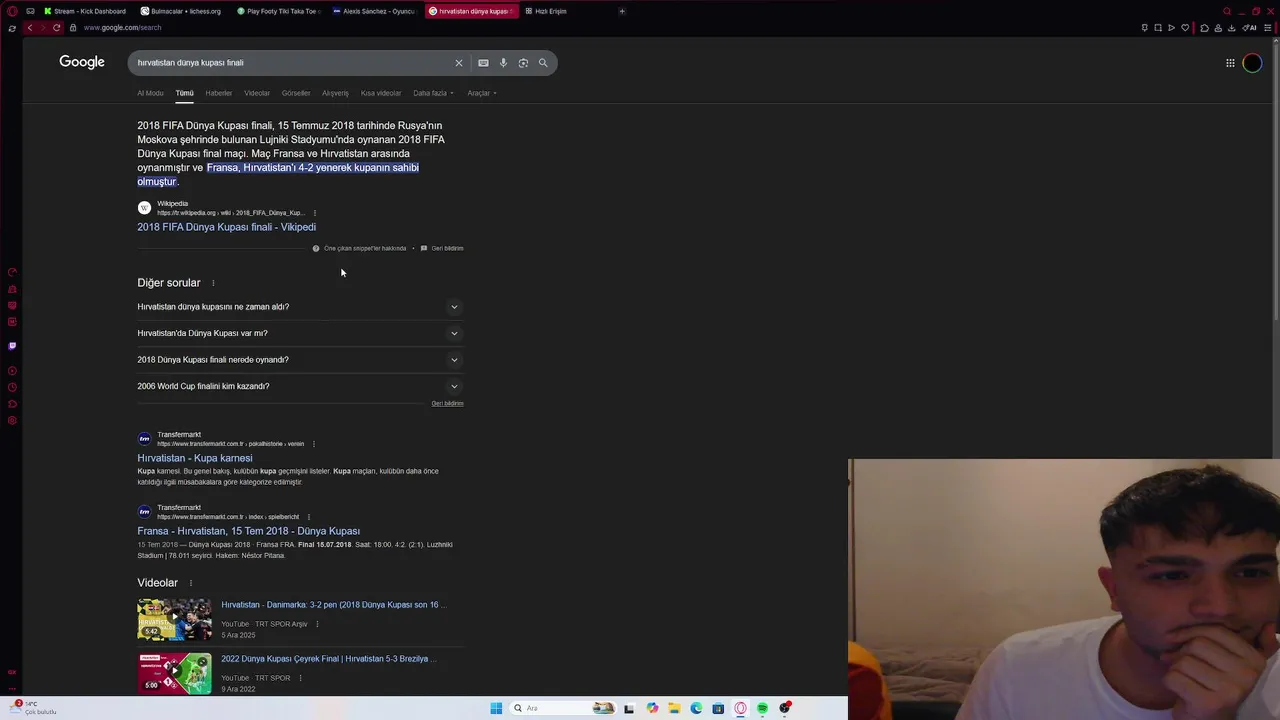Image resolution: width=1280 pixels, height=720 pixels.
Task: Select the Haberler search tab
Action: 219,93
